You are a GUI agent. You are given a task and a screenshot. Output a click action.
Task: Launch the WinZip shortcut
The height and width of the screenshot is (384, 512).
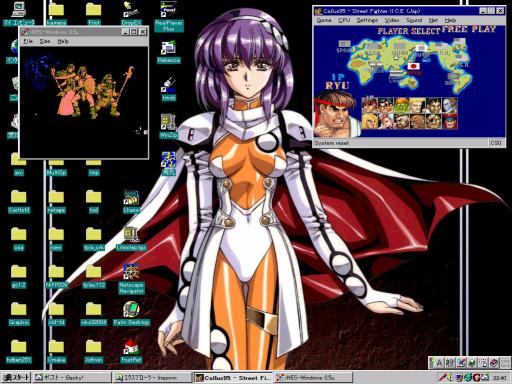169,127
